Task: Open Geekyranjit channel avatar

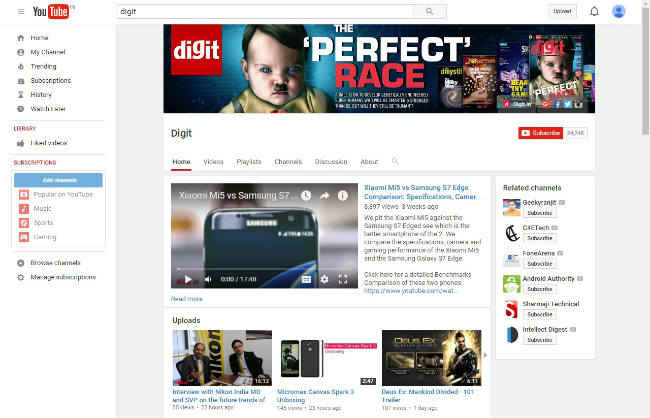Action: [x=512, y=208]
